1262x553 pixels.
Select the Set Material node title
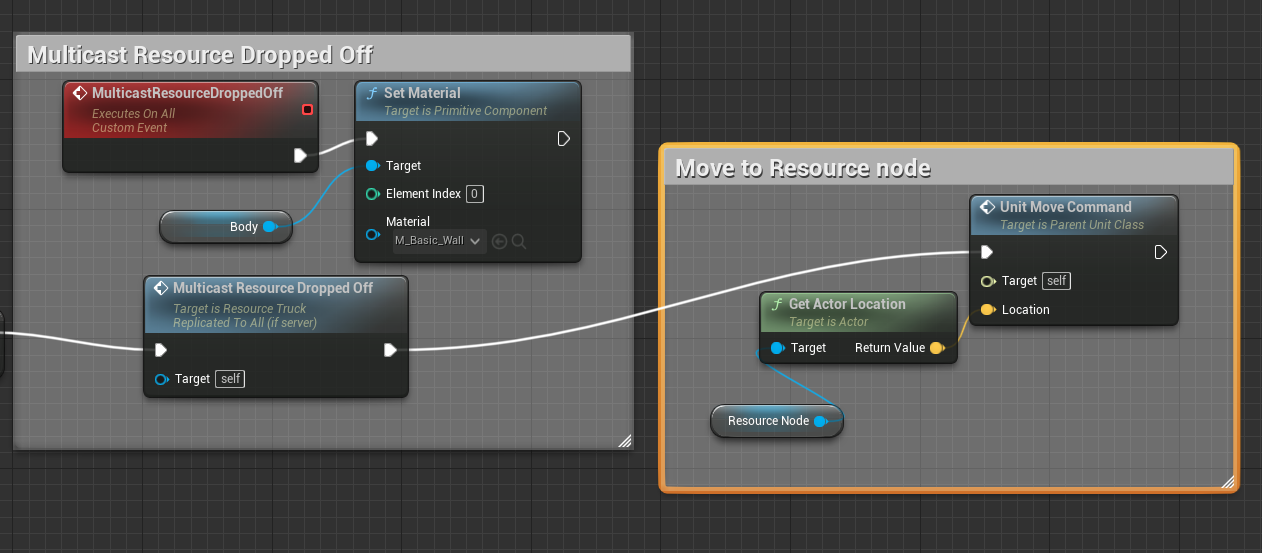(x=422, y=93)
